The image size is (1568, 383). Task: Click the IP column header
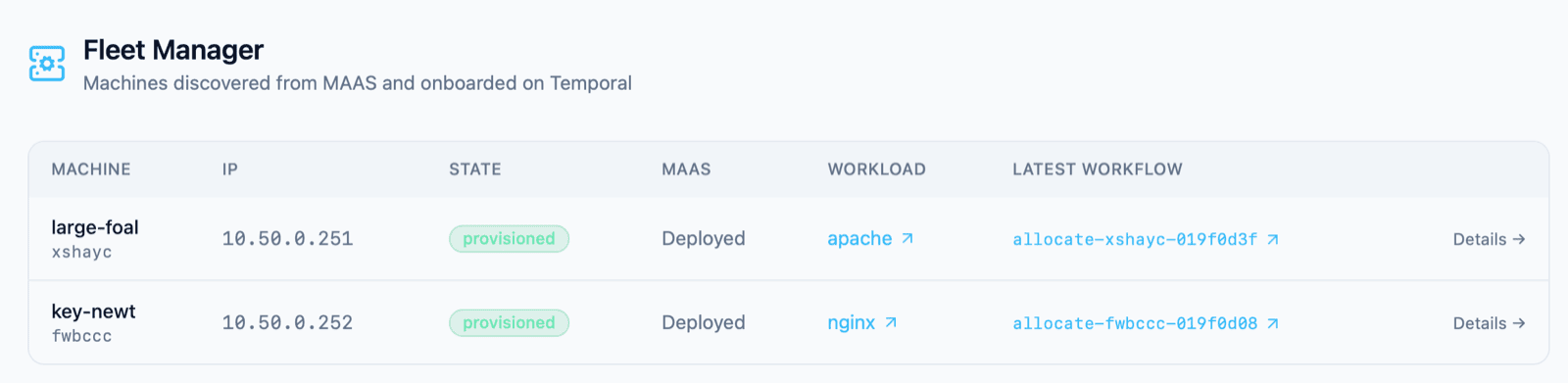[230, 169]
